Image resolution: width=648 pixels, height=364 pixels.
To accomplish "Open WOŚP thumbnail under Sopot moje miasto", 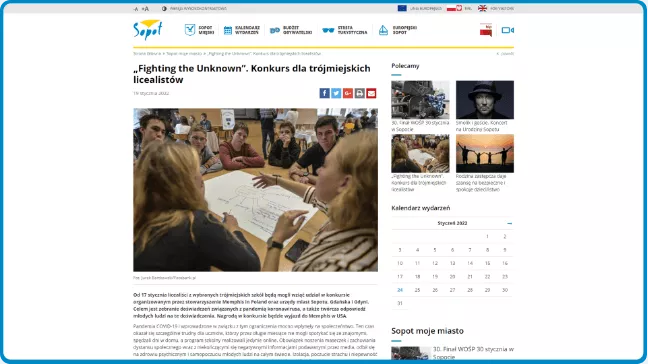I will (x=411, y=353).
